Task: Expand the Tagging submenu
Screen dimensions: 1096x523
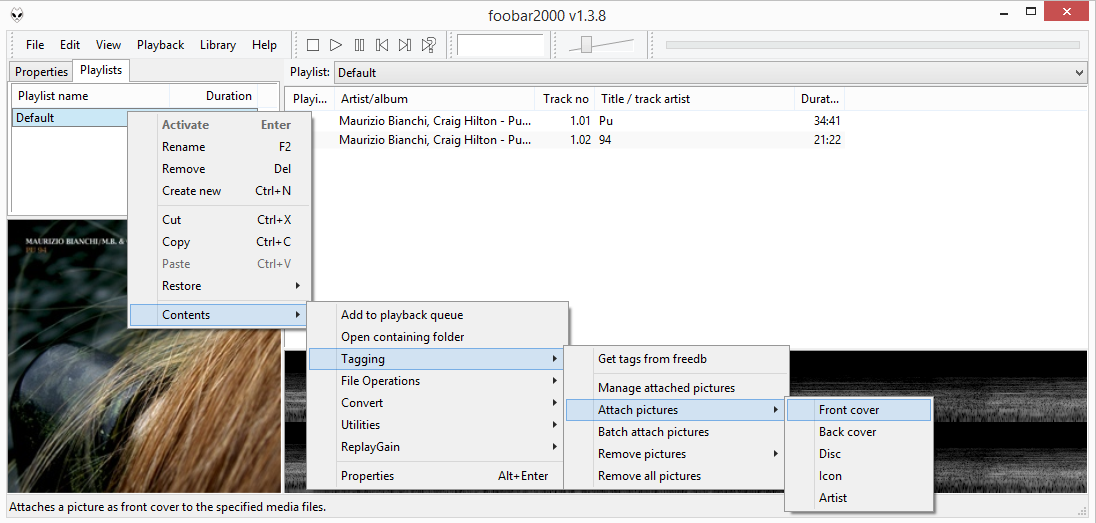Action: [x=438, y=359]
